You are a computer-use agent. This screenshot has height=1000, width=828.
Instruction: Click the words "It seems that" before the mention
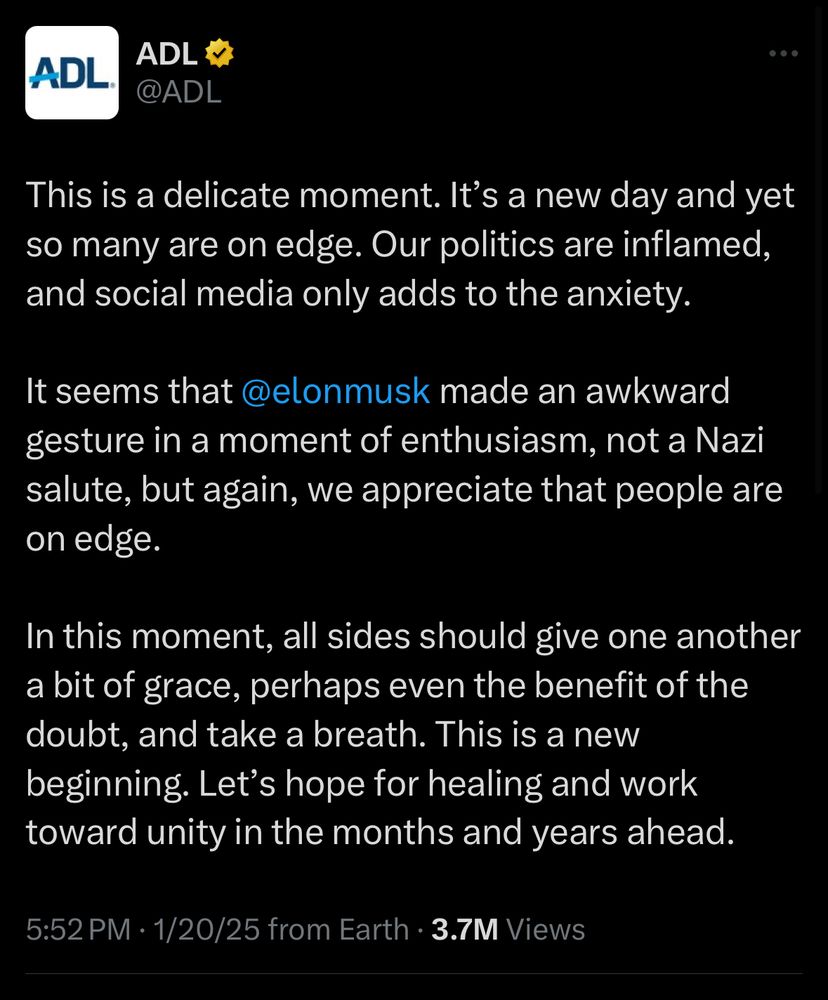point(129,391)
